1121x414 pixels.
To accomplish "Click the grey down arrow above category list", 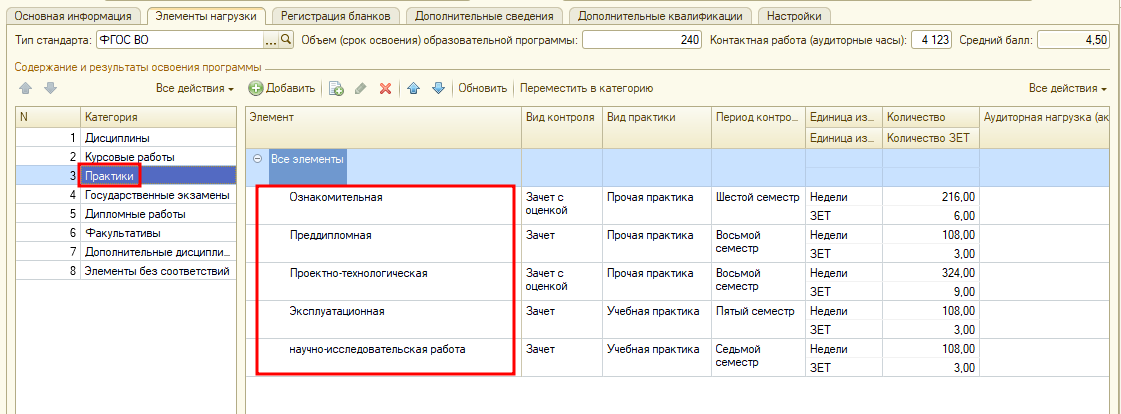I will 50,88.
